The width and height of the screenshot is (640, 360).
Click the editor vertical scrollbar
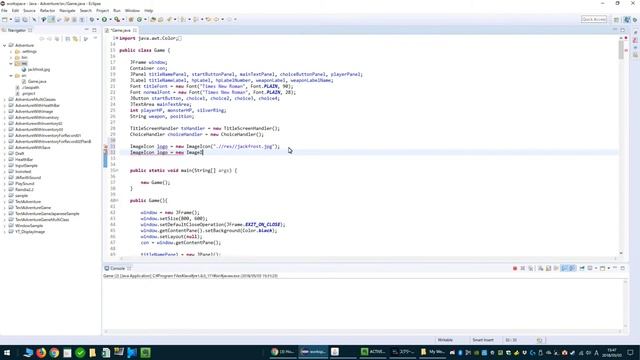(621, 145)
